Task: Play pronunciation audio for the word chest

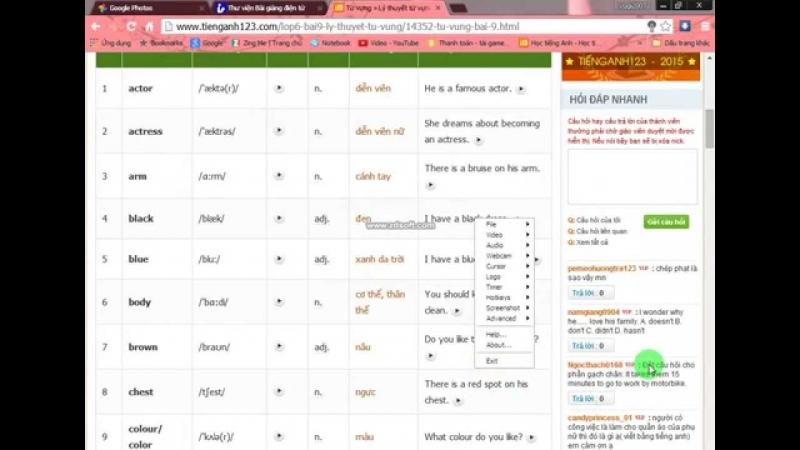Action: [x=279, y=392]
